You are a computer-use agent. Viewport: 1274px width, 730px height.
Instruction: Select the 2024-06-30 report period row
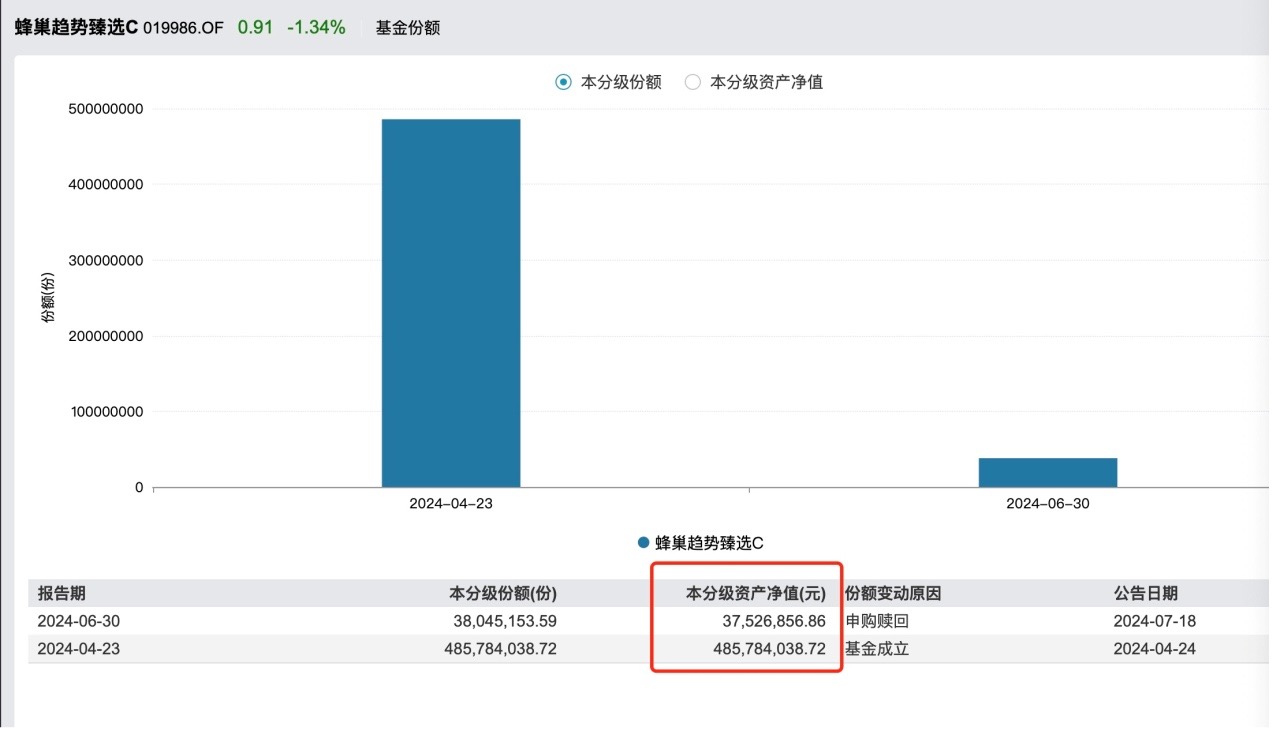click(x=78, y=621)
